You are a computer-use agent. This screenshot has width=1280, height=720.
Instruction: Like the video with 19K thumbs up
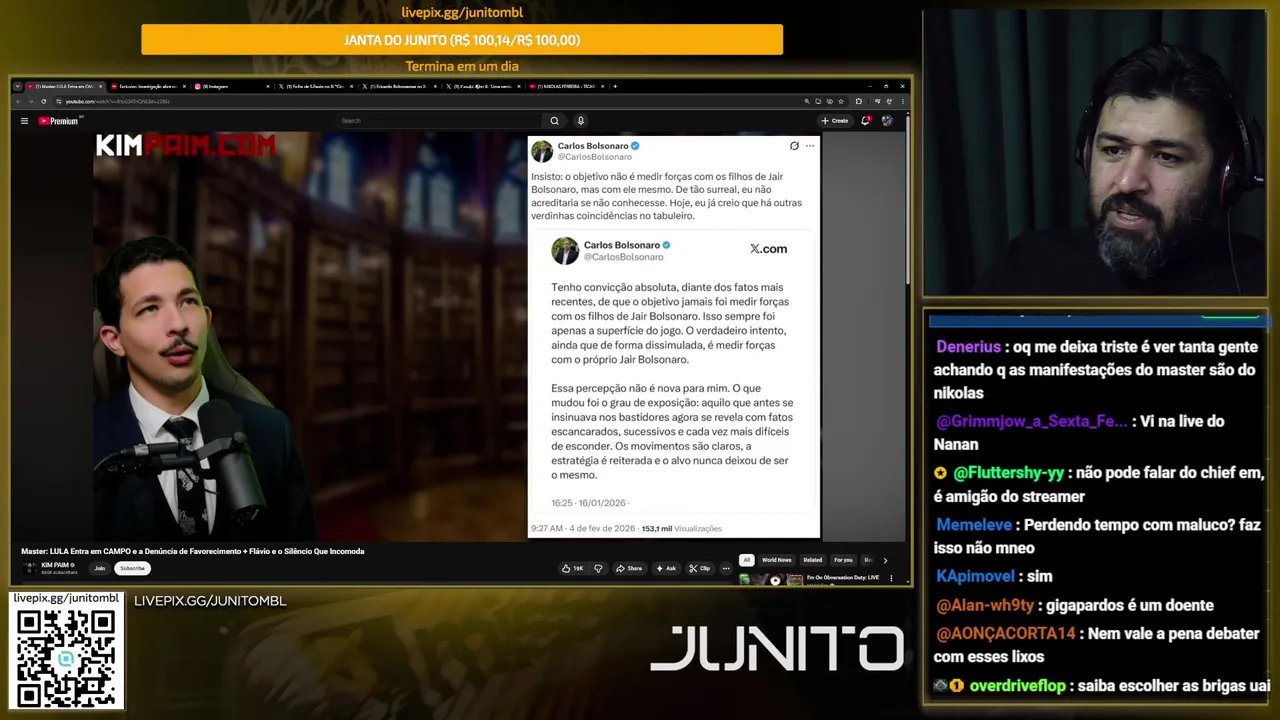(573, 568)
